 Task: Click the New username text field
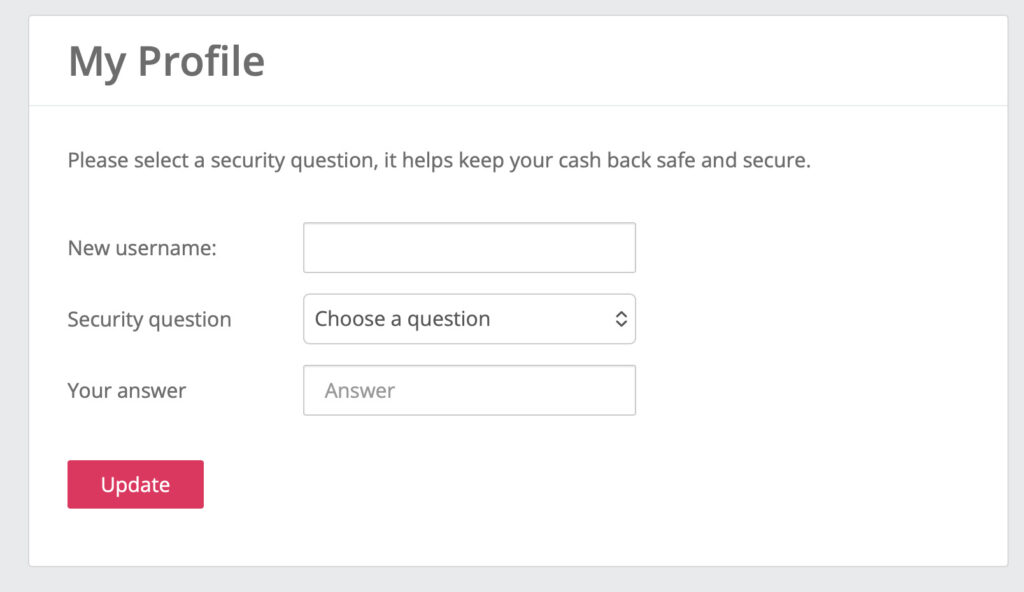469,247
